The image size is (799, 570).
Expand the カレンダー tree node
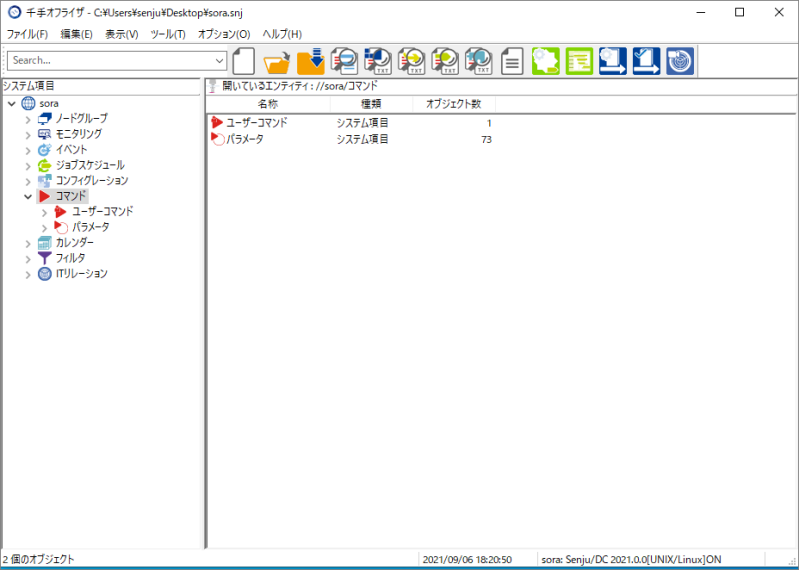pyautogui.click(x=29, y=244)
